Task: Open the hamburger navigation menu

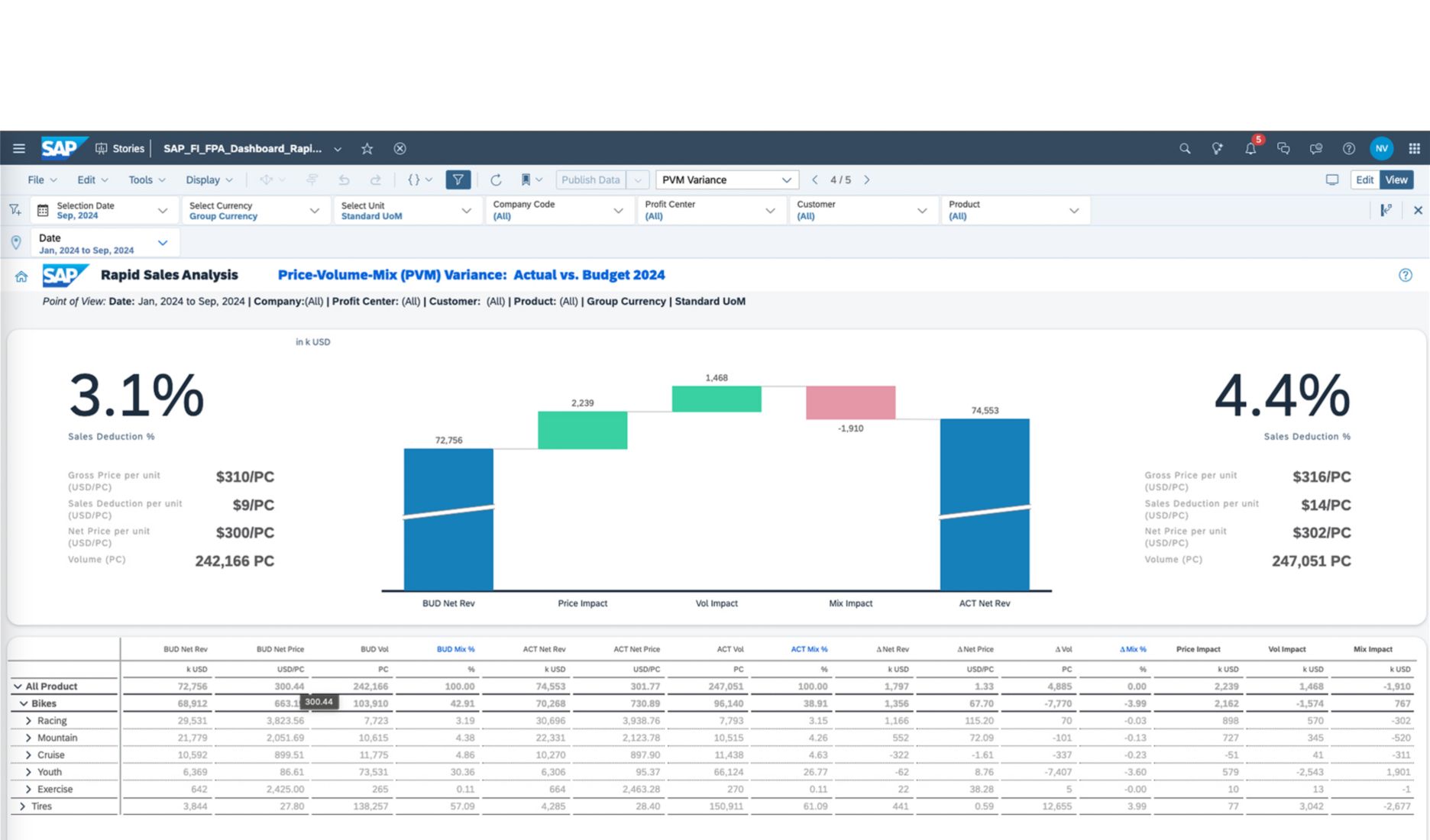Action: [19, 148]
